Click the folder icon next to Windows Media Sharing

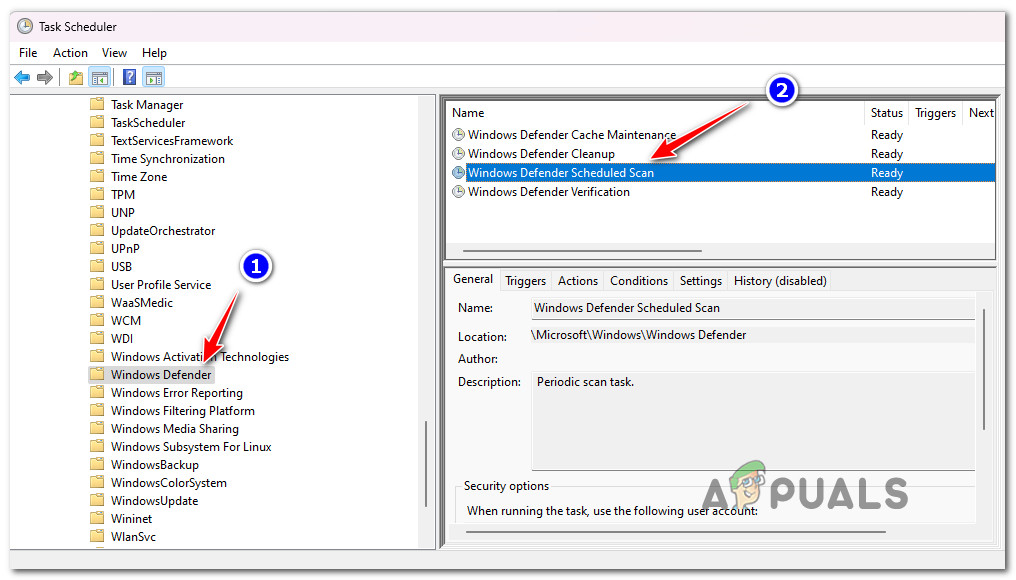click(x=97, y=428)
